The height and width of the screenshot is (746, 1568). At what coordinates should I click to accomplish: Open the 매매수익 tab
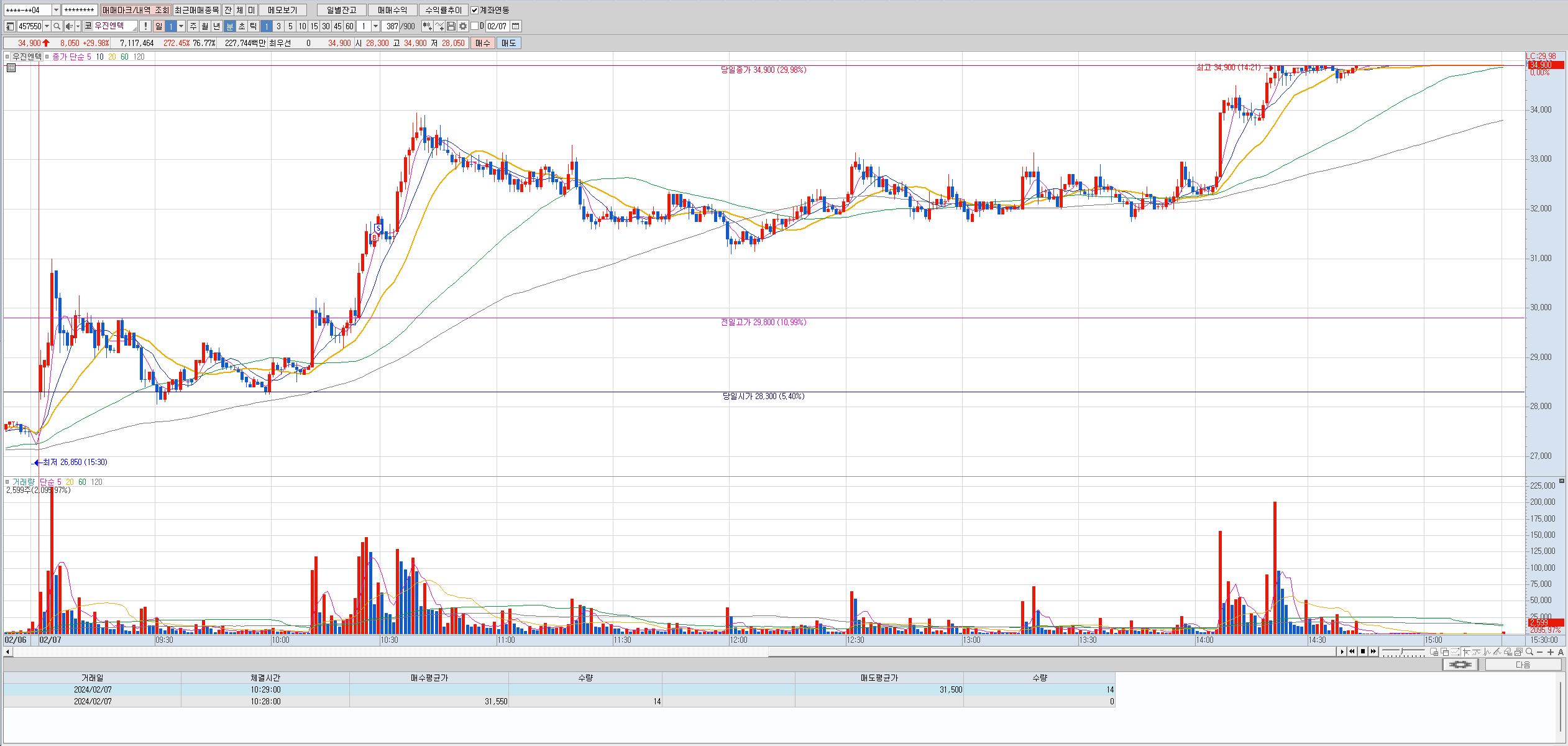[392, 10]
